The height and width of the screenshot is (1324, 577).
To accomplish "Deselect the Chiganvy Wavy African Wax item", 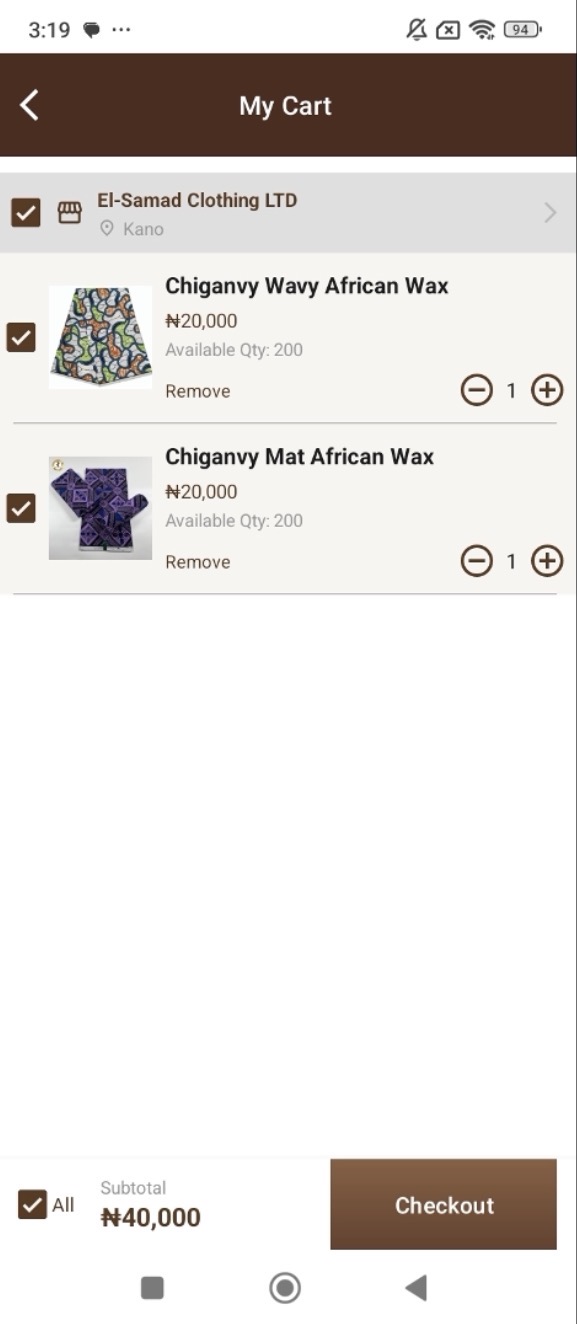I will (x=21, y=337).
